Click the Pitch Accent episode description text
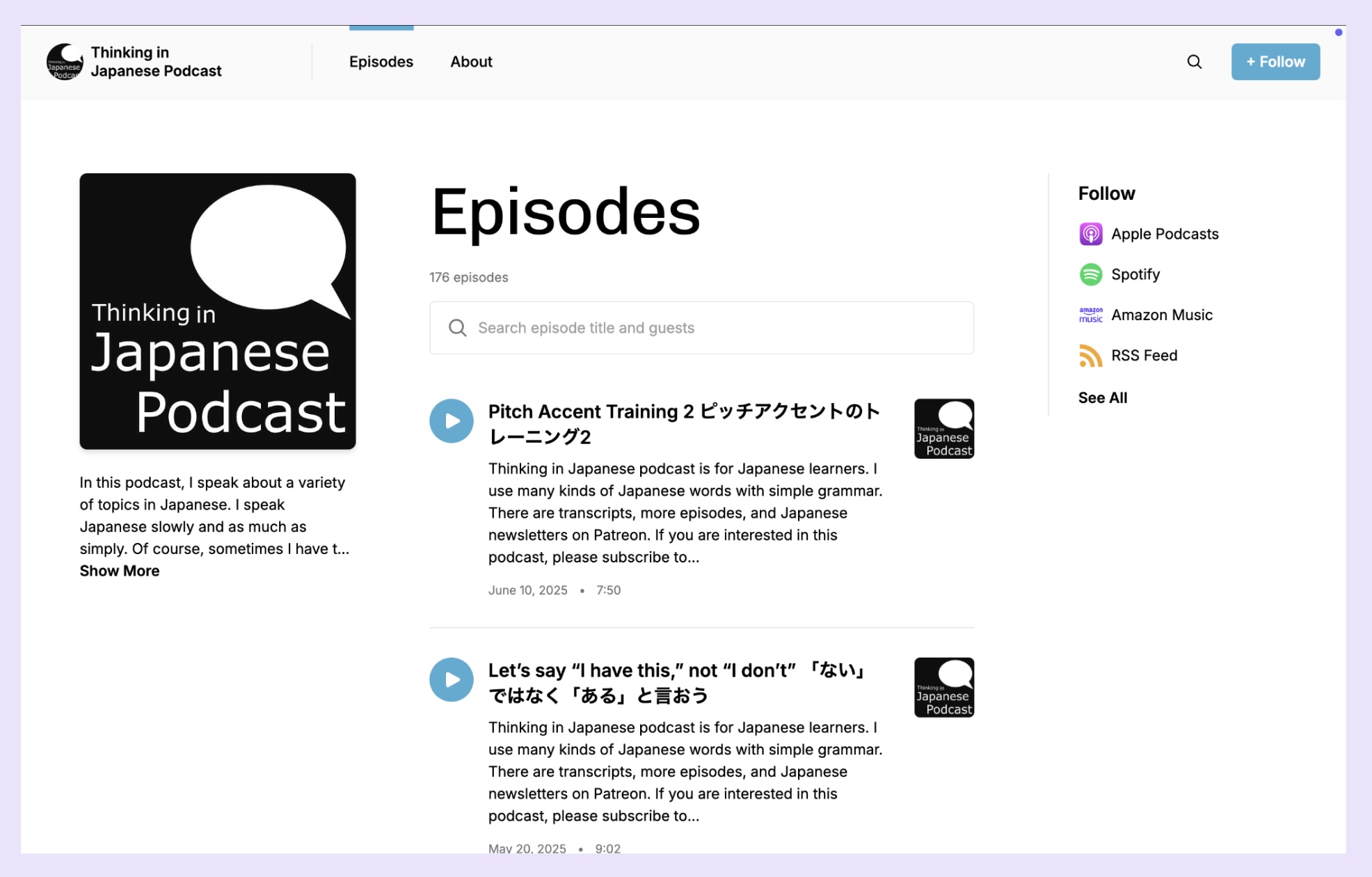This screenshot has width=1372, height=877. click(x=685, y=513)
